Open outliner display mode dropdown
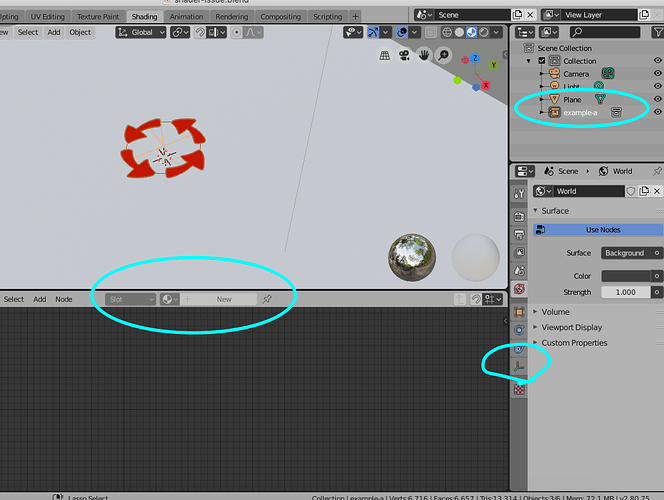664x500 pixels. (x=525, y=32)
